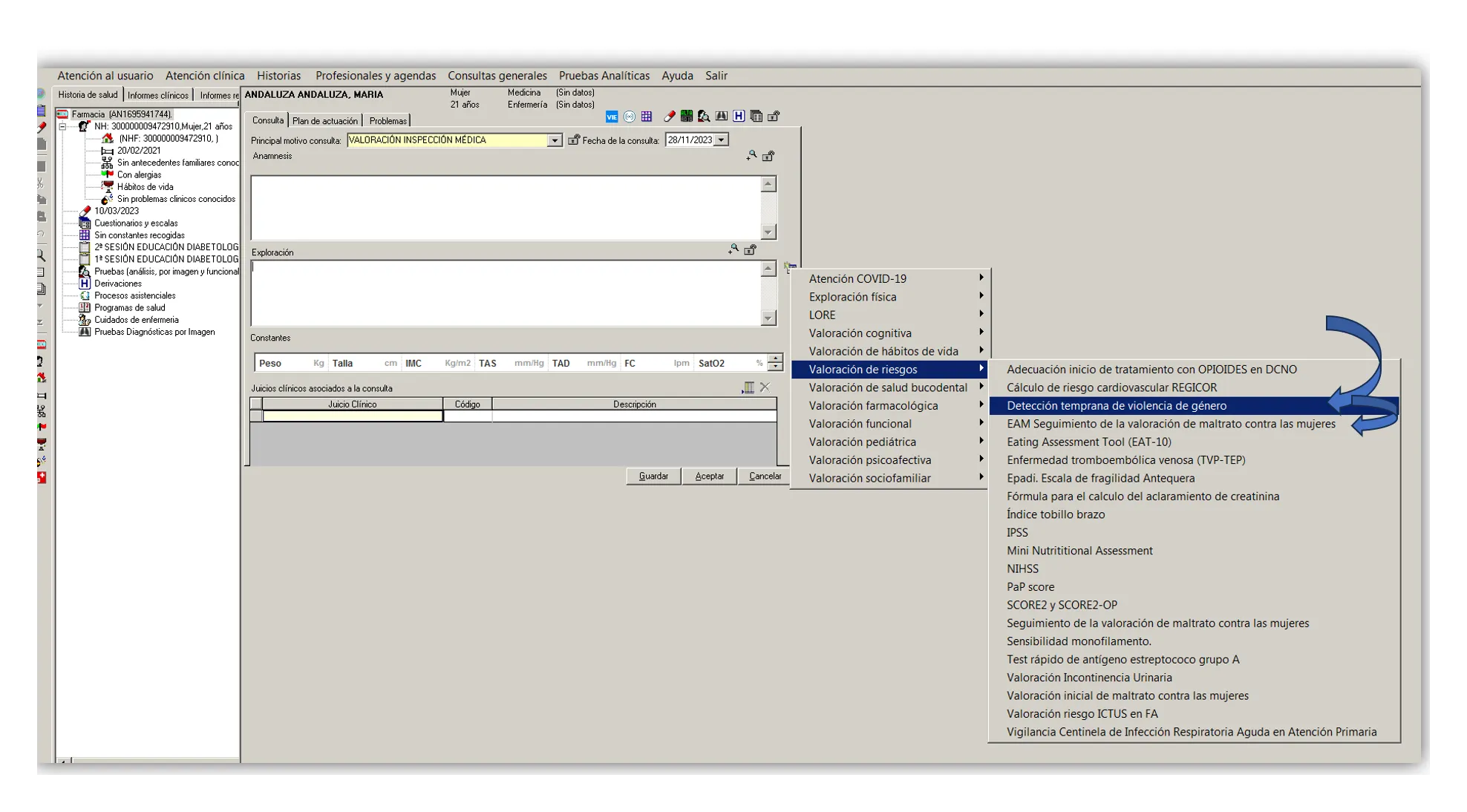Click the left sidebar red pill icon

pyautogui.click(x=42, y=127)
